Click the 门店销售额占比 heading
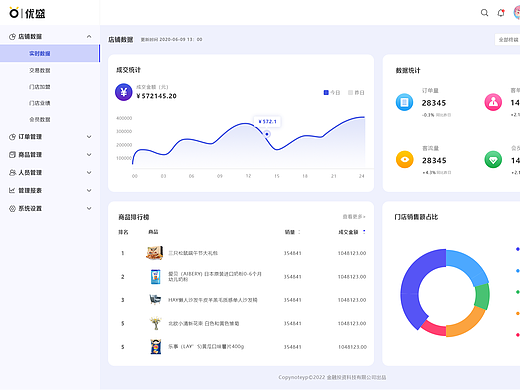 point(416,217)
